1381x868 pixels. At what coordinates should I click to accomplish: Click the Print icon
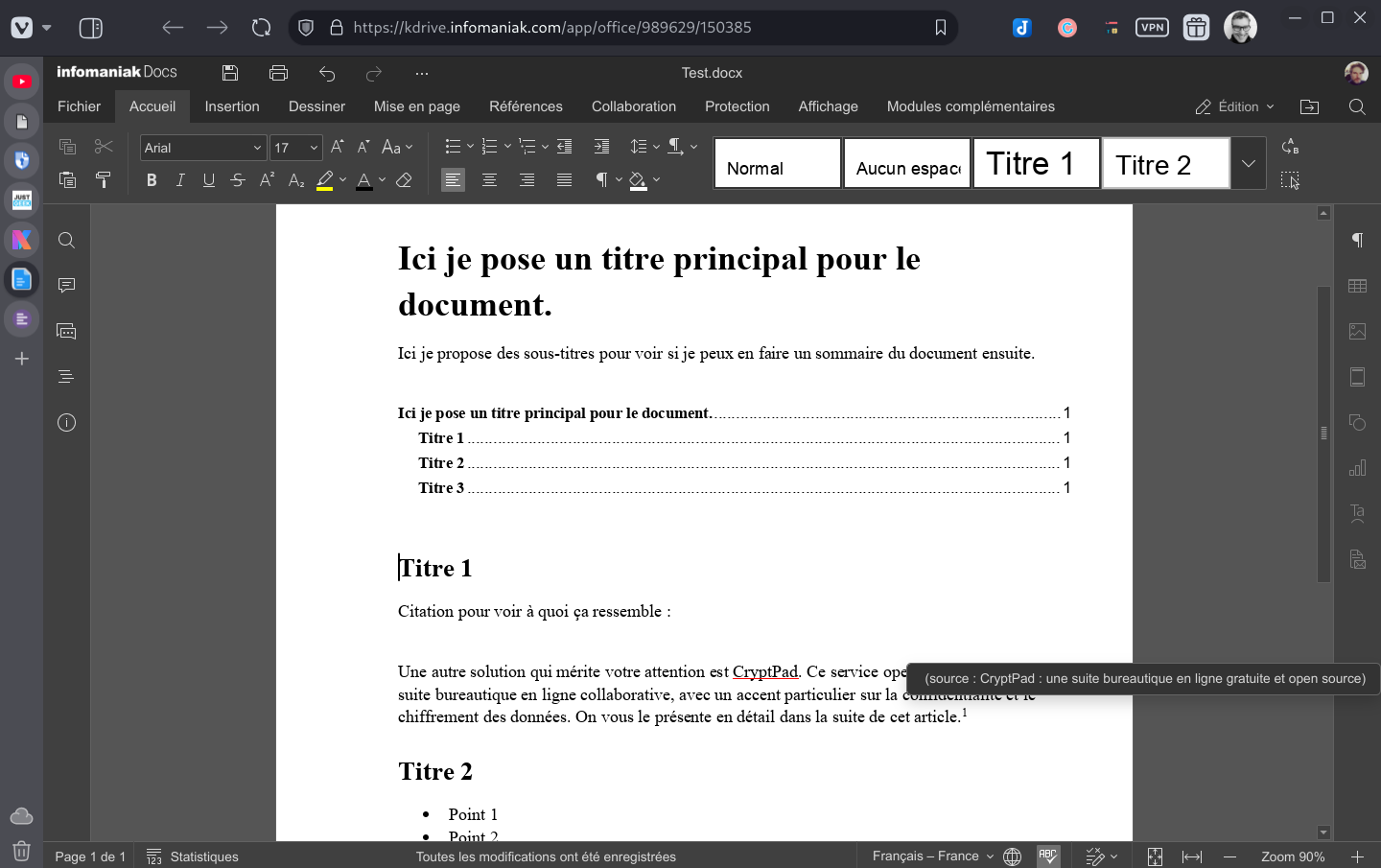(x=278, y=73)
